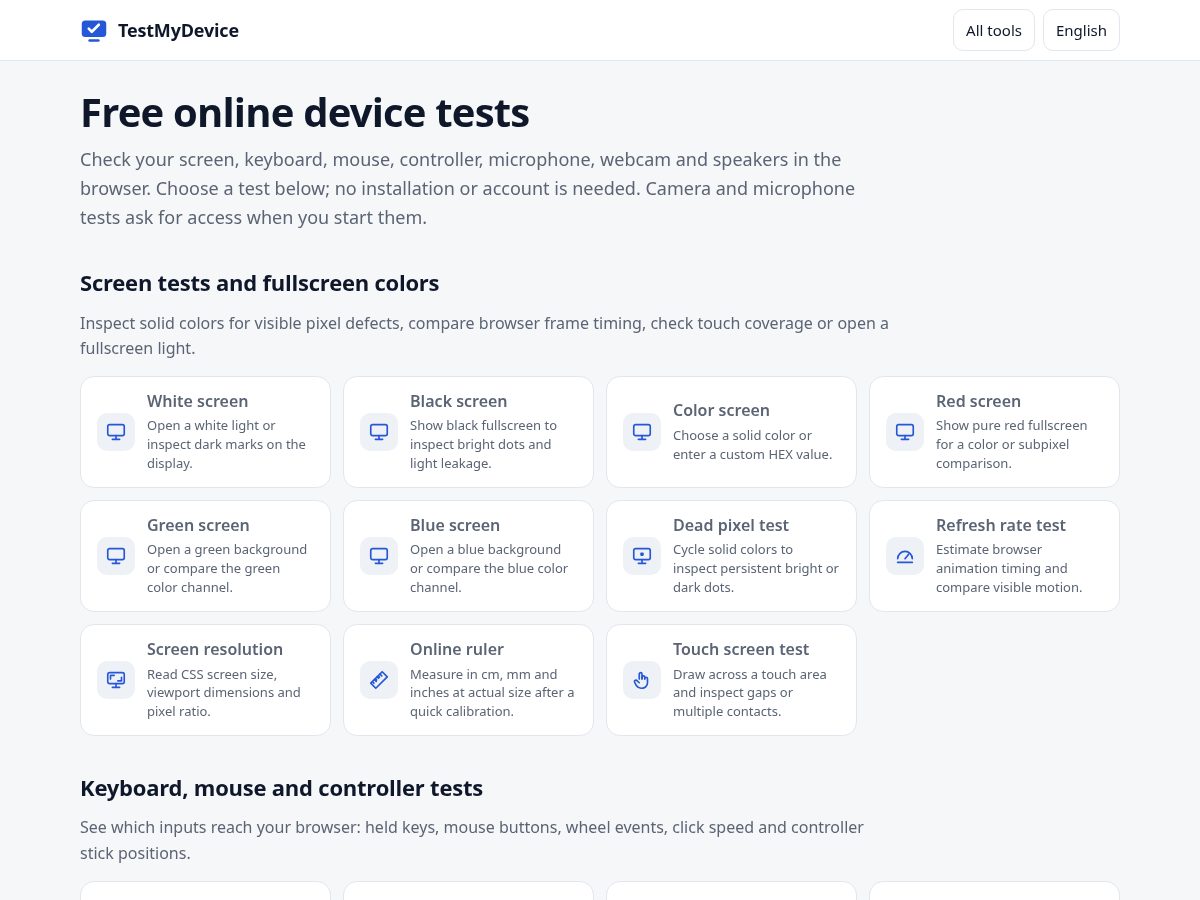This screenshot has height=900, width=1200.
Task: Click the Blue screen monitor icon
Action: tap(379, 556)
